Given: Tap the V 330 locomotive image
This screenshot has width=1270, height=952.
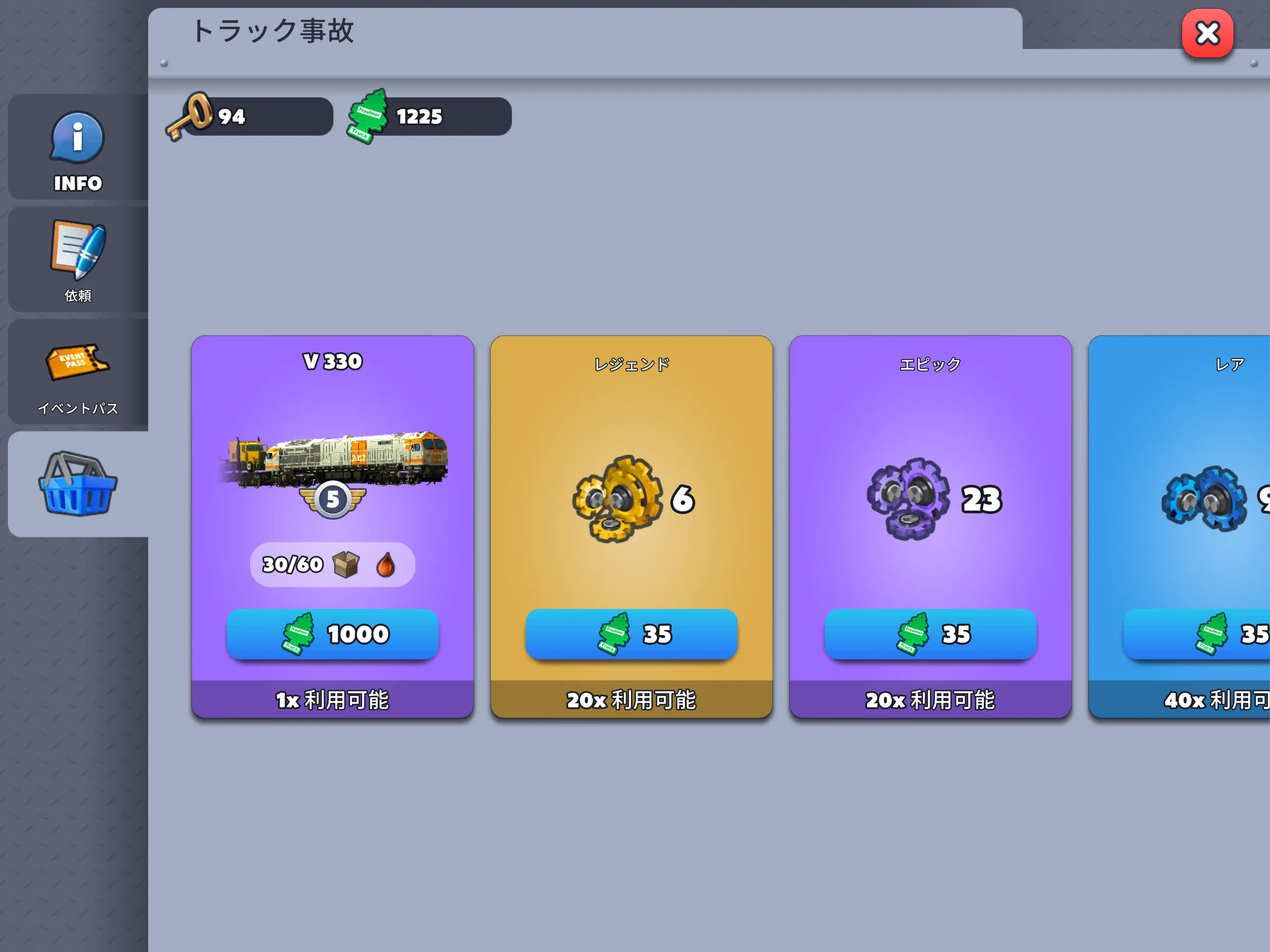Looking at the screenshot, I should click(x=333, y=459).
